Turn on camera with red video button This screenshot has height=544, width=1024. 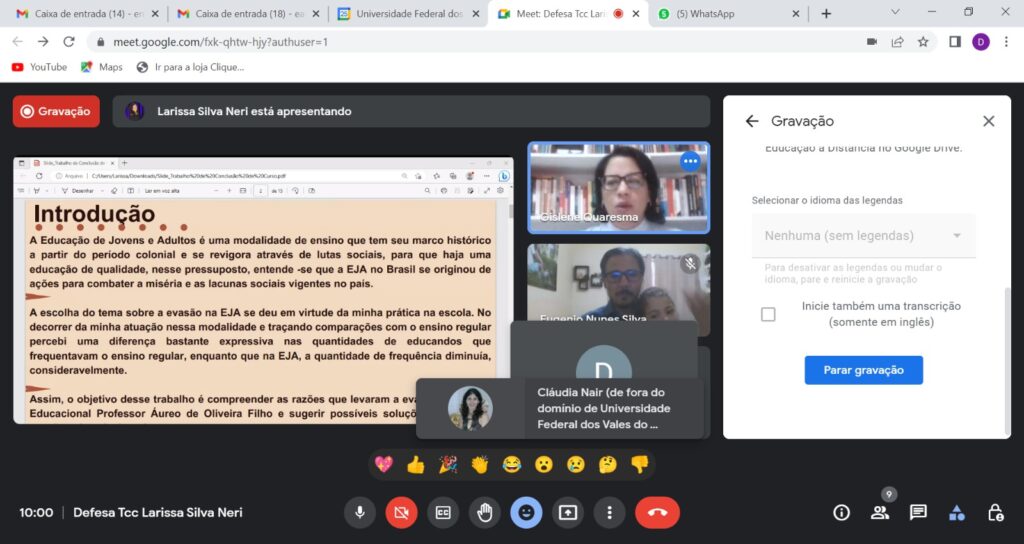(401, 513)
